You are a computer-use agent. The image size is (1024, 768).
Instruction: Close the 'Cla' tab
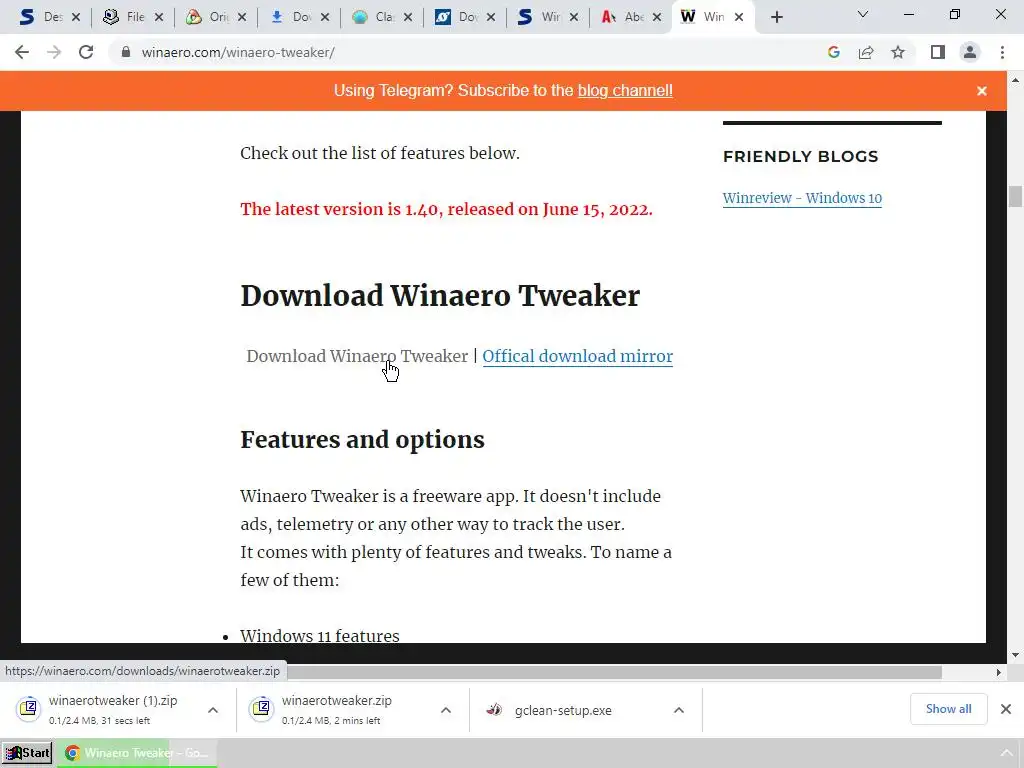click(408, 18)
